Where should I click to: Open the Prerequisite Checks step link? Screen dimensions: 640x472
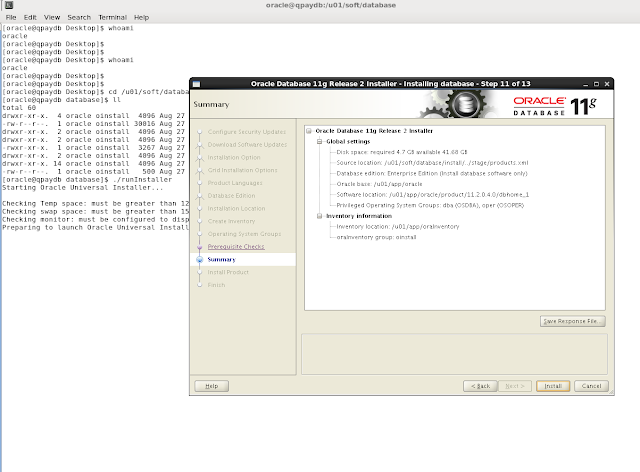pos(236,247)
